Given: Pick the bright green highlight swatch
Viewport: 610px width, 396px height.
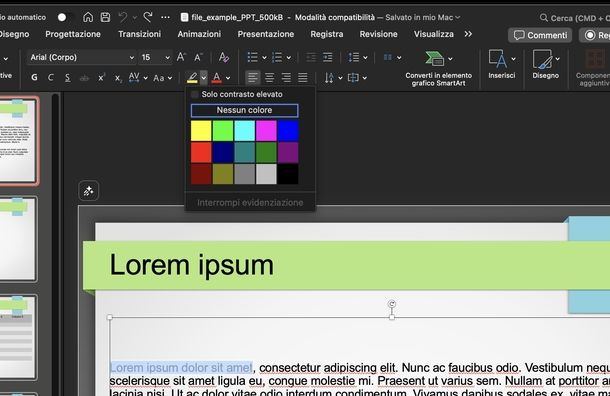Looking at the screenshot, I should click(x=223, y=131).
